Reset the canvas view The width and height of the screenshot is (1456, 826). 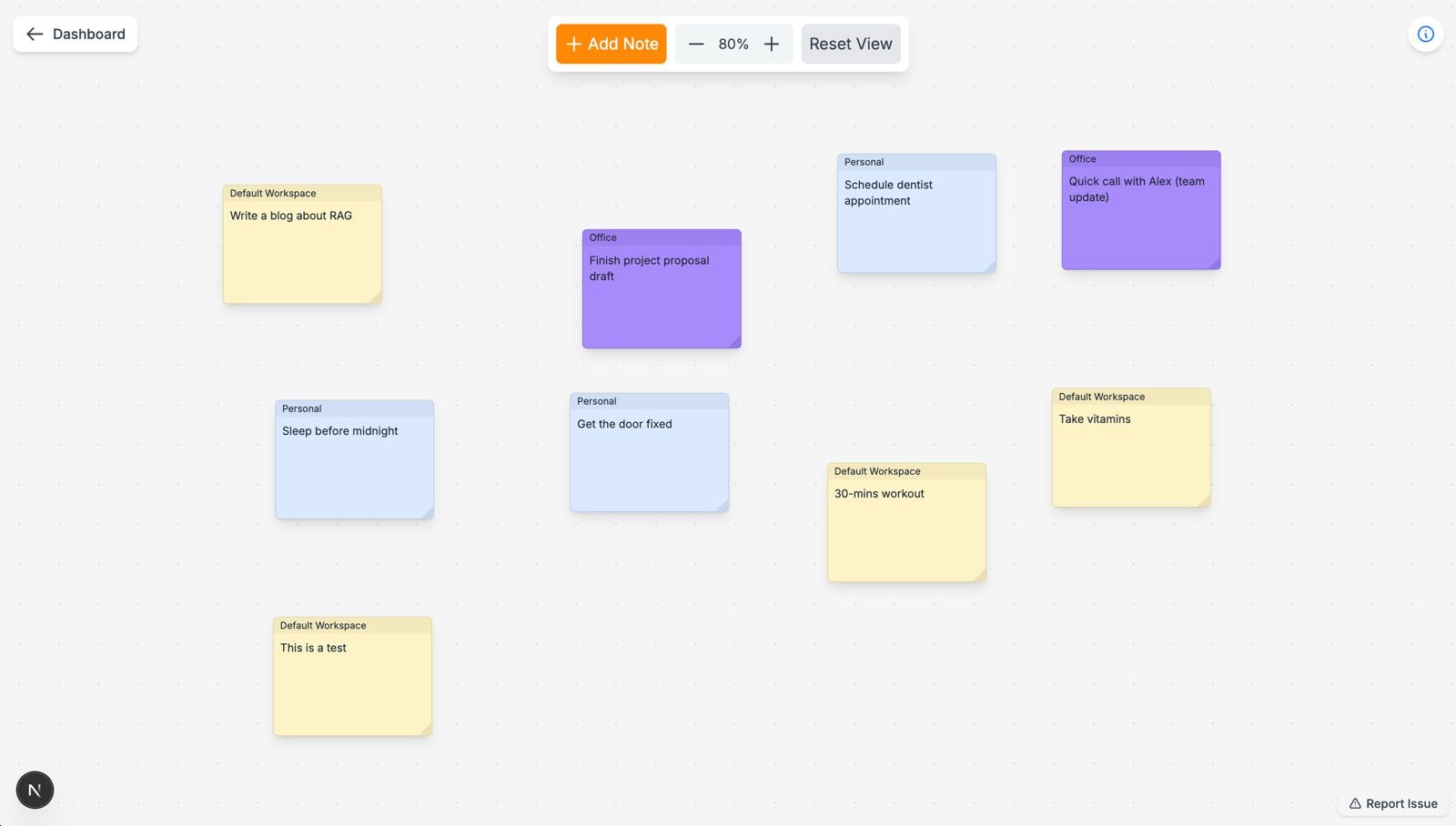pyautogui.click(x=851, y=44)
